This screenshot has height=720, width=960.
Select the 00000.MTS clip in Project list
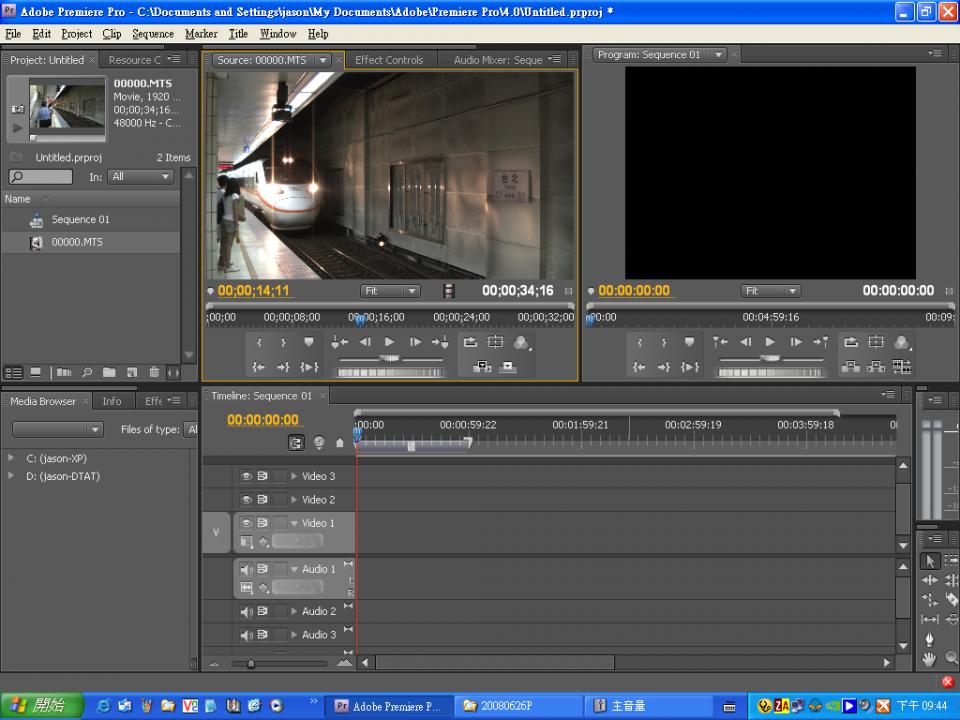point(77,242)
